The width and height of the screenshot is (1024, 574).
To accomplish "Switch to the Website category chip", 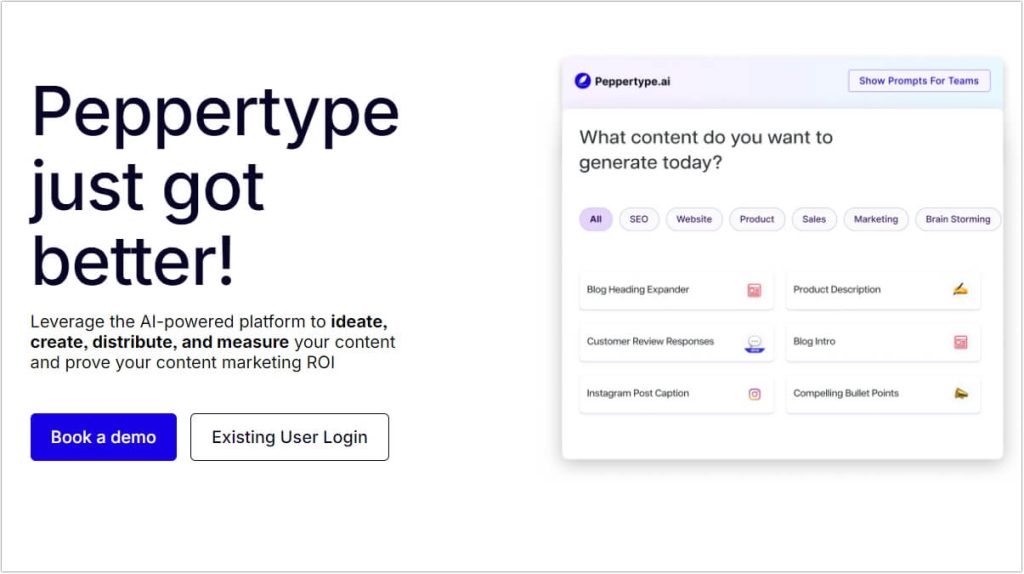I will click(x=694, y=219).
